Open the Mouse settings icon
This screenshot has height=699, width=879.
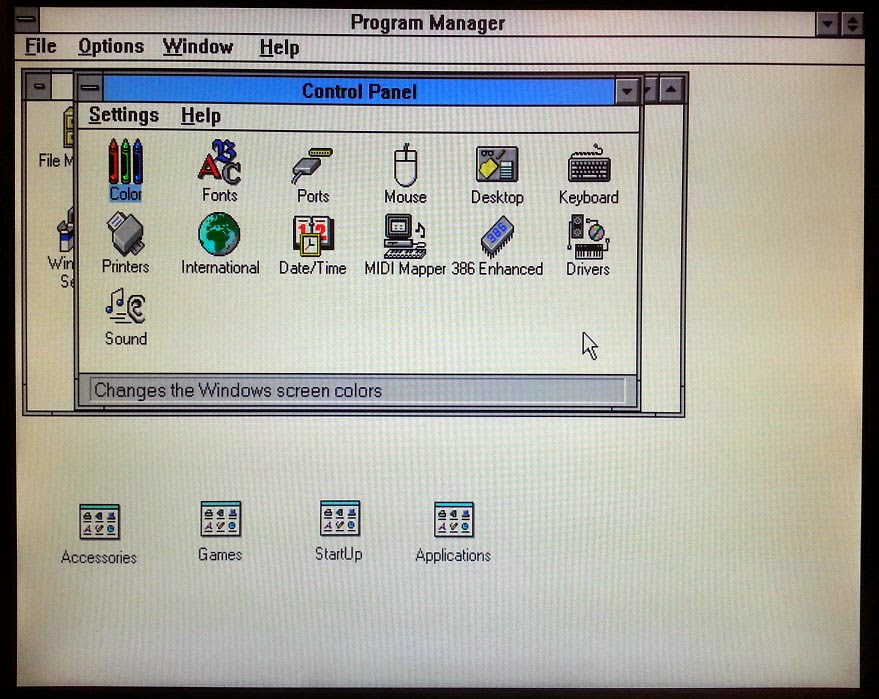pos(404,165)
